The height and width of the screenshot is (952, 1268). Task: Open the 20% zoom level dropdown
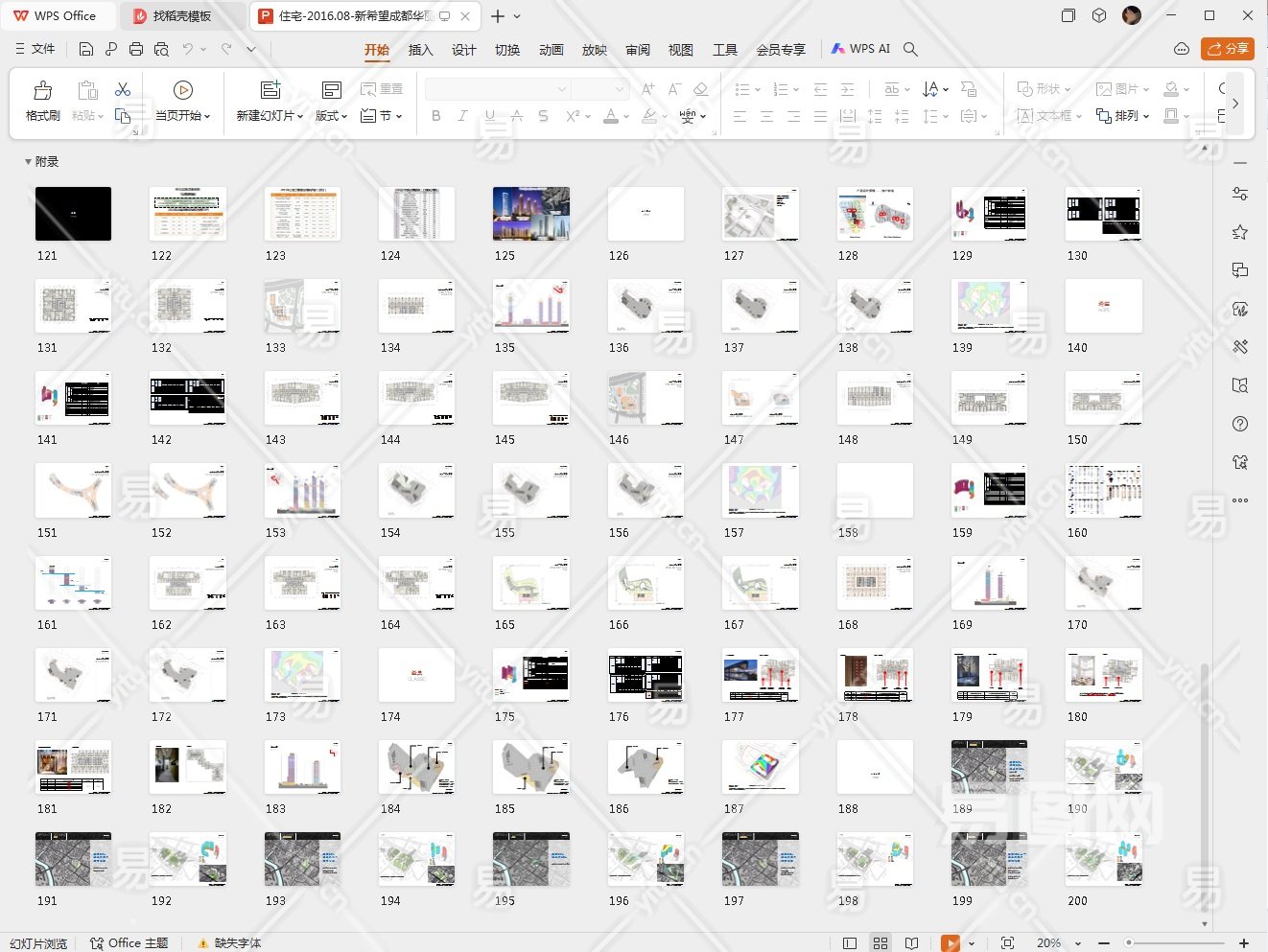[1058, 943]
